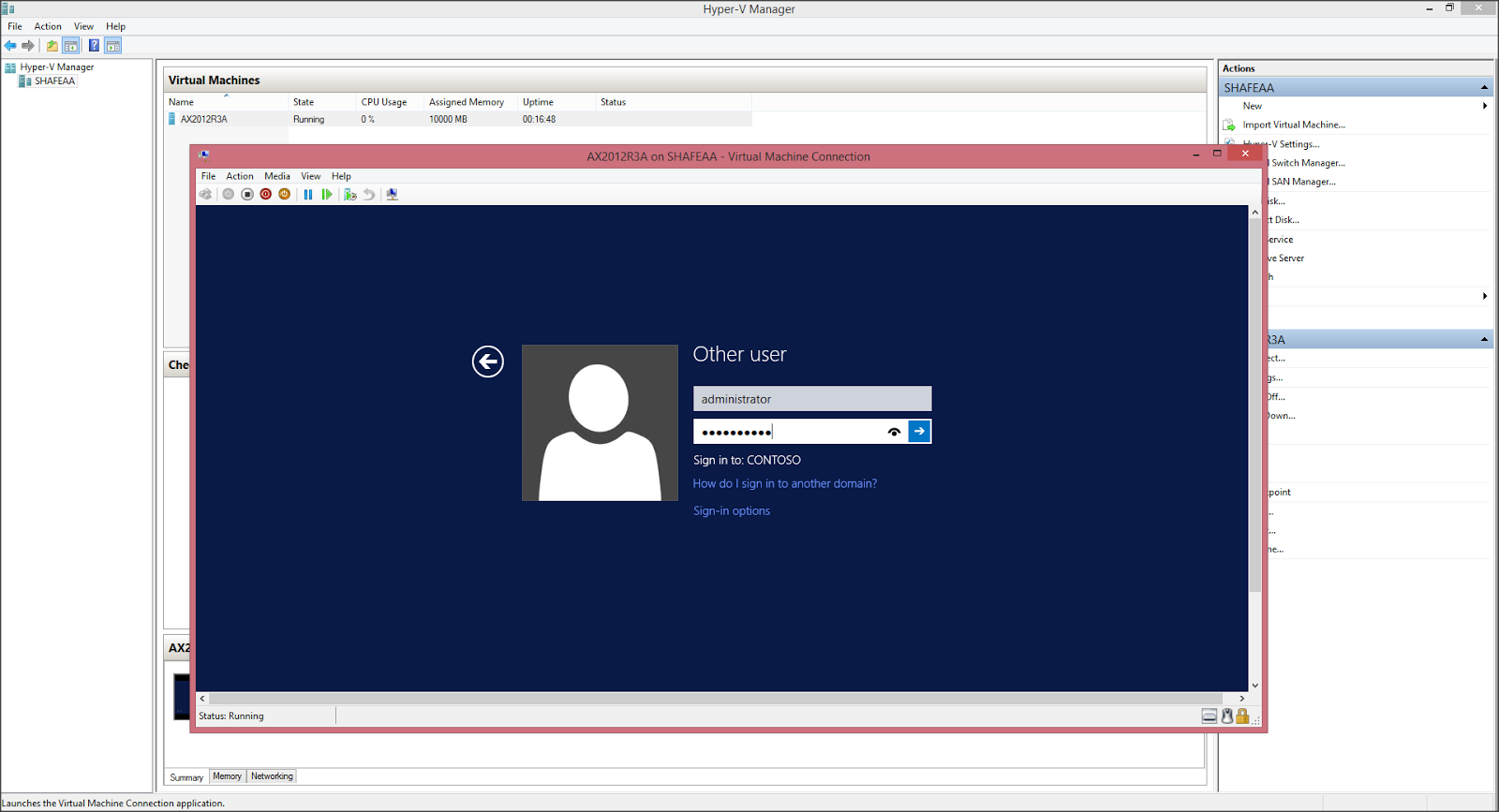Open View menu in Hyper-V Manager
The image size is (1499, 812).
click(x=84, y=26)
